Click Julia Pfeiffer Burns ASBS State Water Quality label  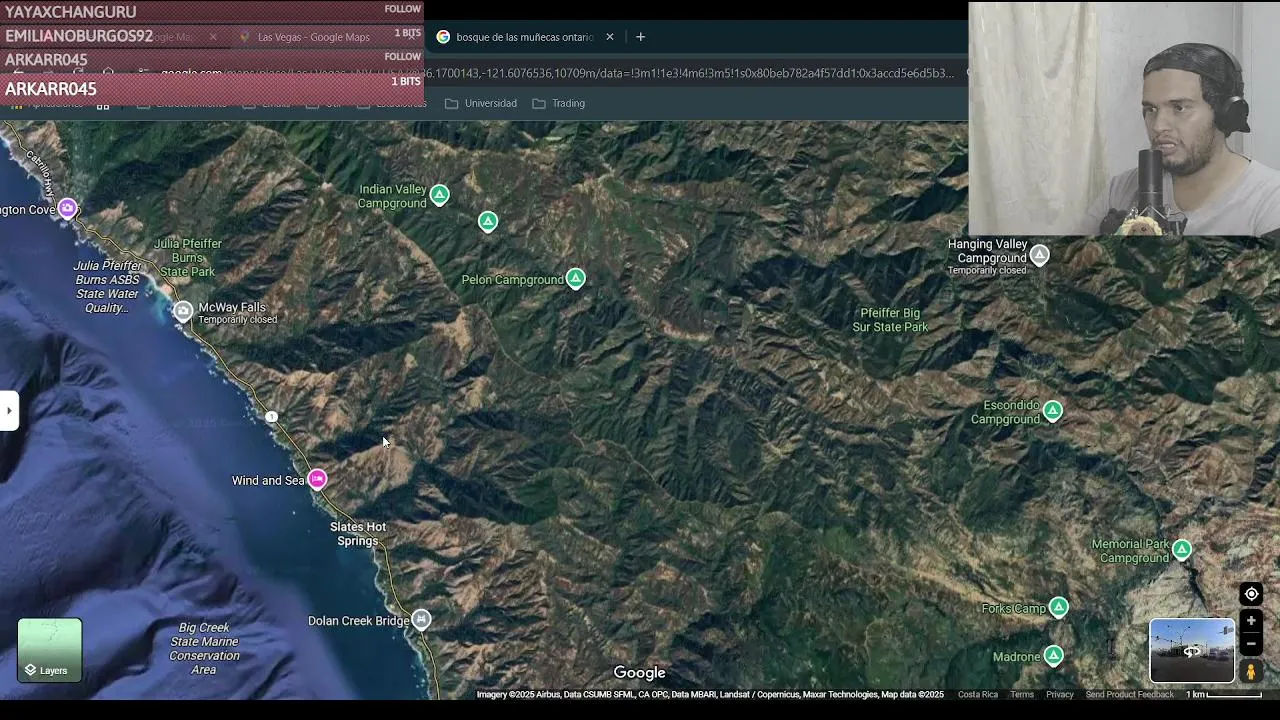[107, 287]
